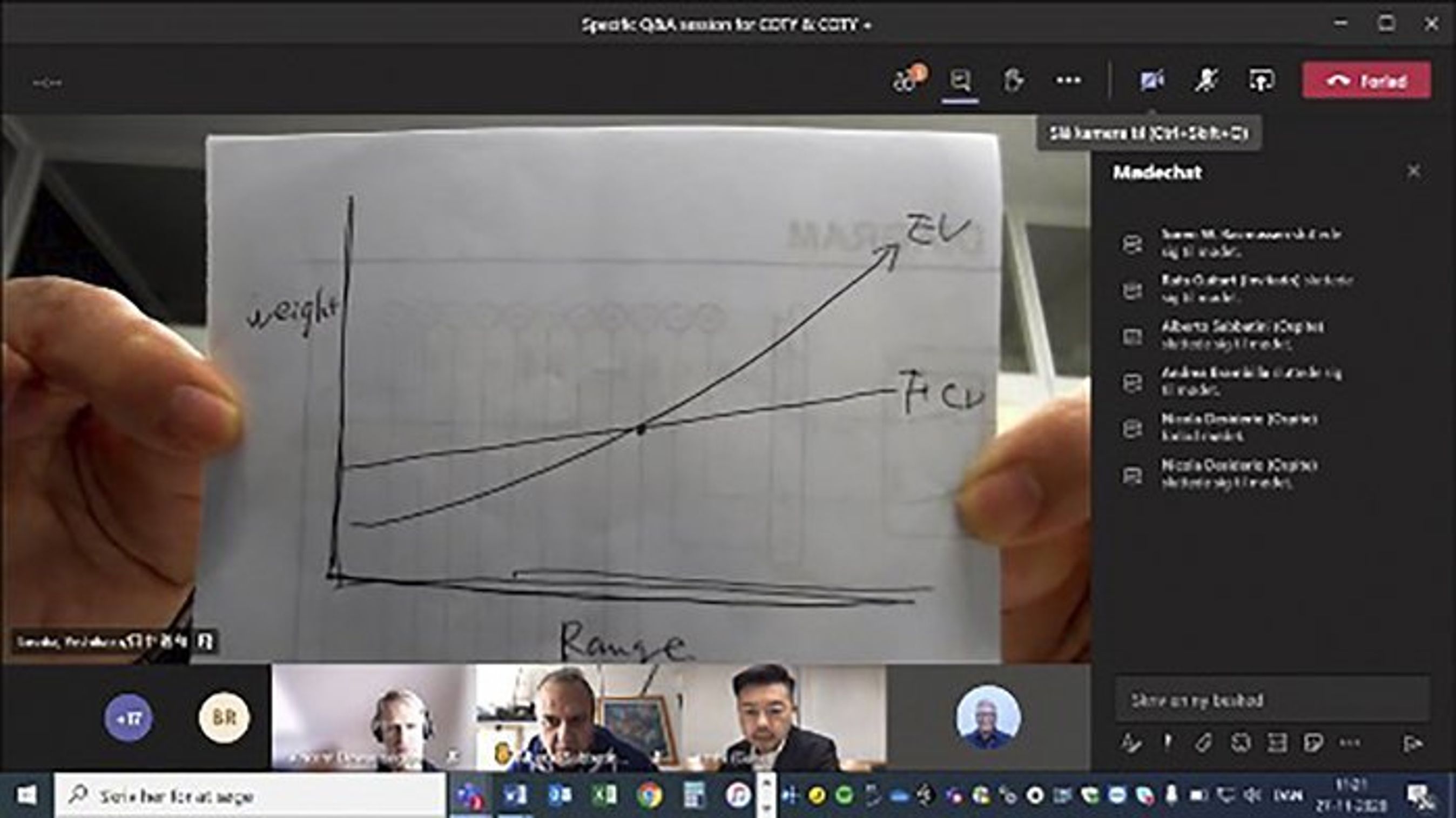
Task: Open the share content tray
Action: point(1261,82)
